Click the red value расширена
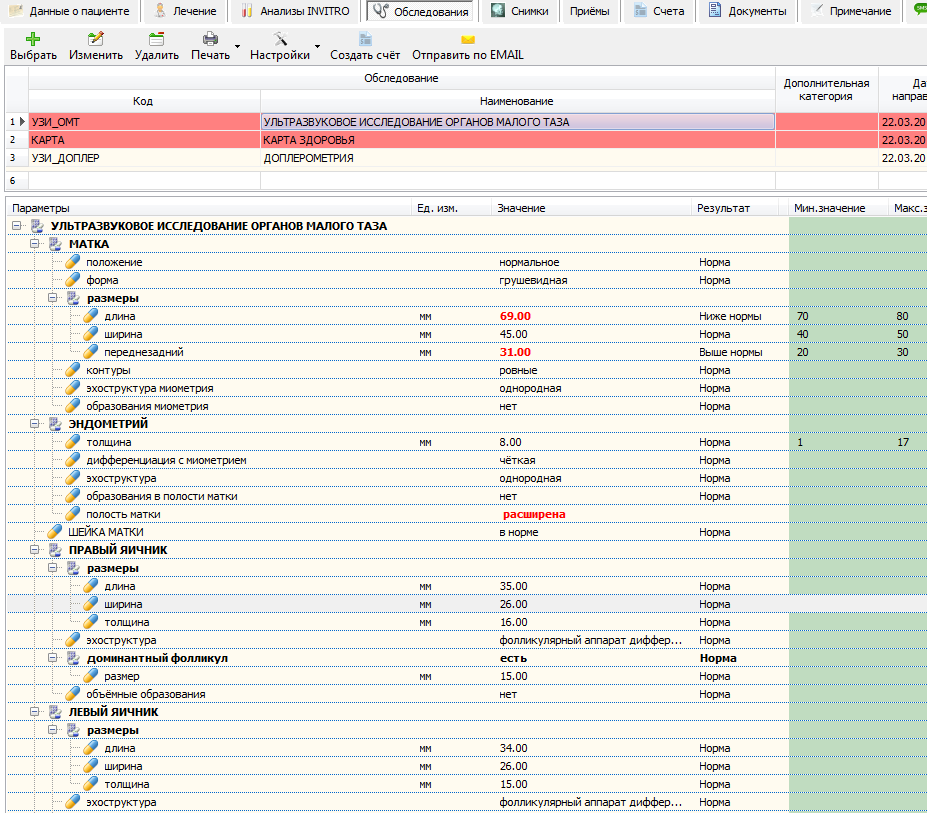This screenshot has height=813, width=927. 534,514
